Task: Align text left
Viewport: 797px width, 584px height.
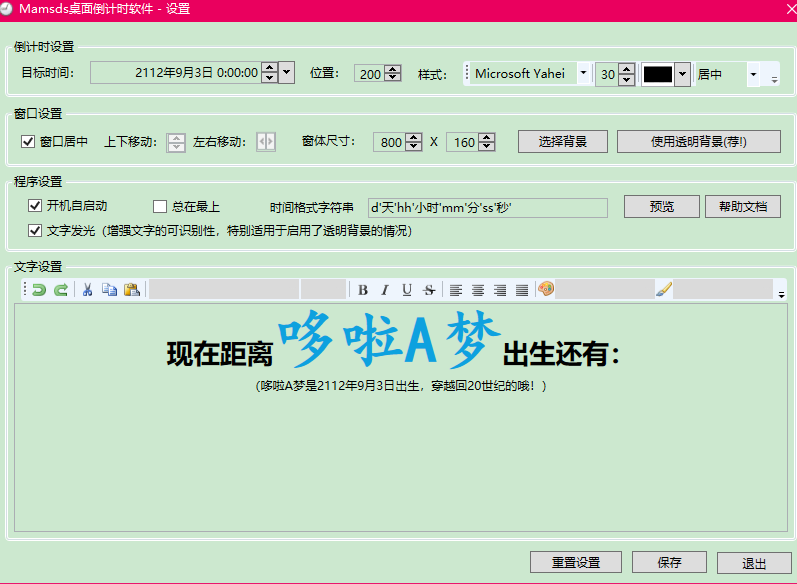Action: [x=456, y=290]
